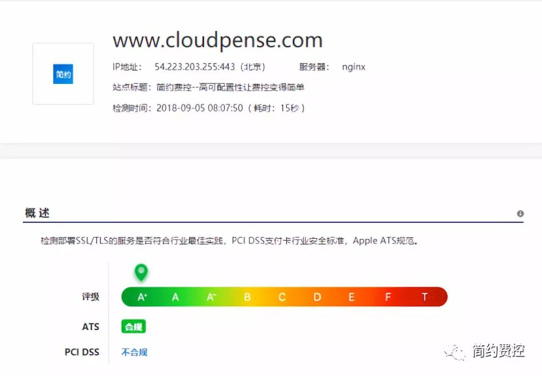Click the ATS row label
The image size is (542, 376).
[x=91, y=327]
